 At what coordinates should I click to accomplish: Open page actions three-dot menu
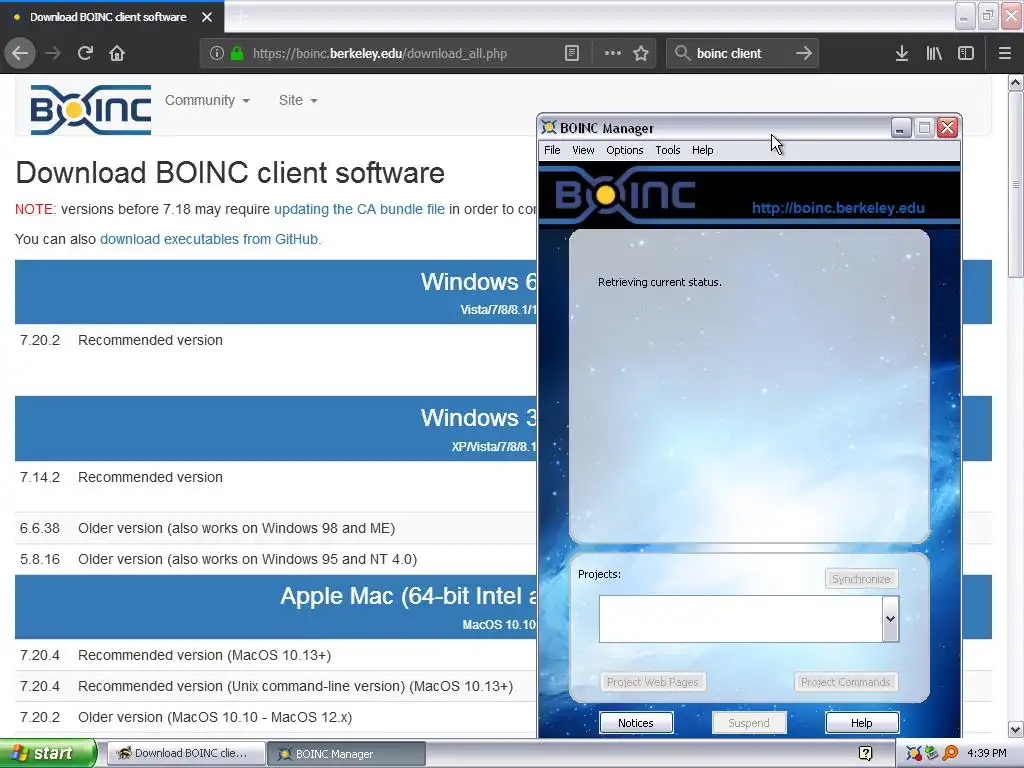[x=613, y=54]
